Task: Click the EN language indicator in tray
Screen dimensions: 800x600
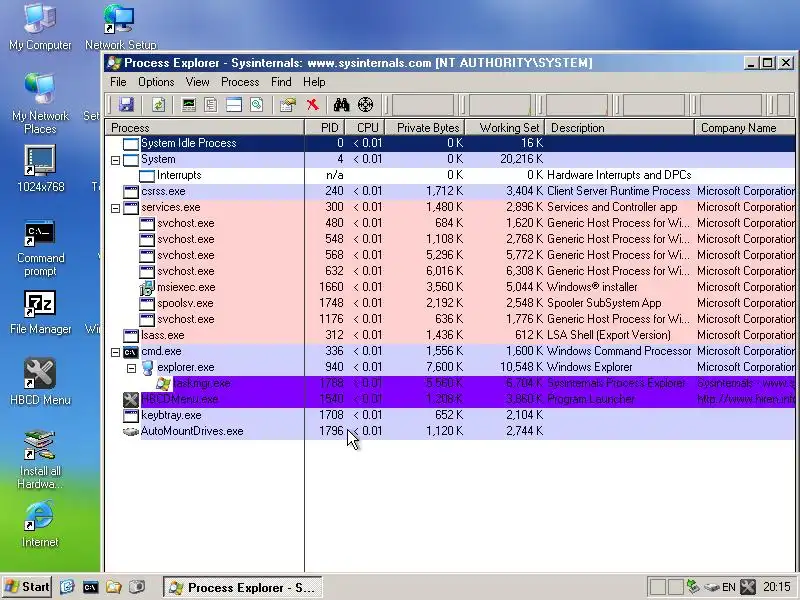Action: pyautogui.click(x=729, y=587)
